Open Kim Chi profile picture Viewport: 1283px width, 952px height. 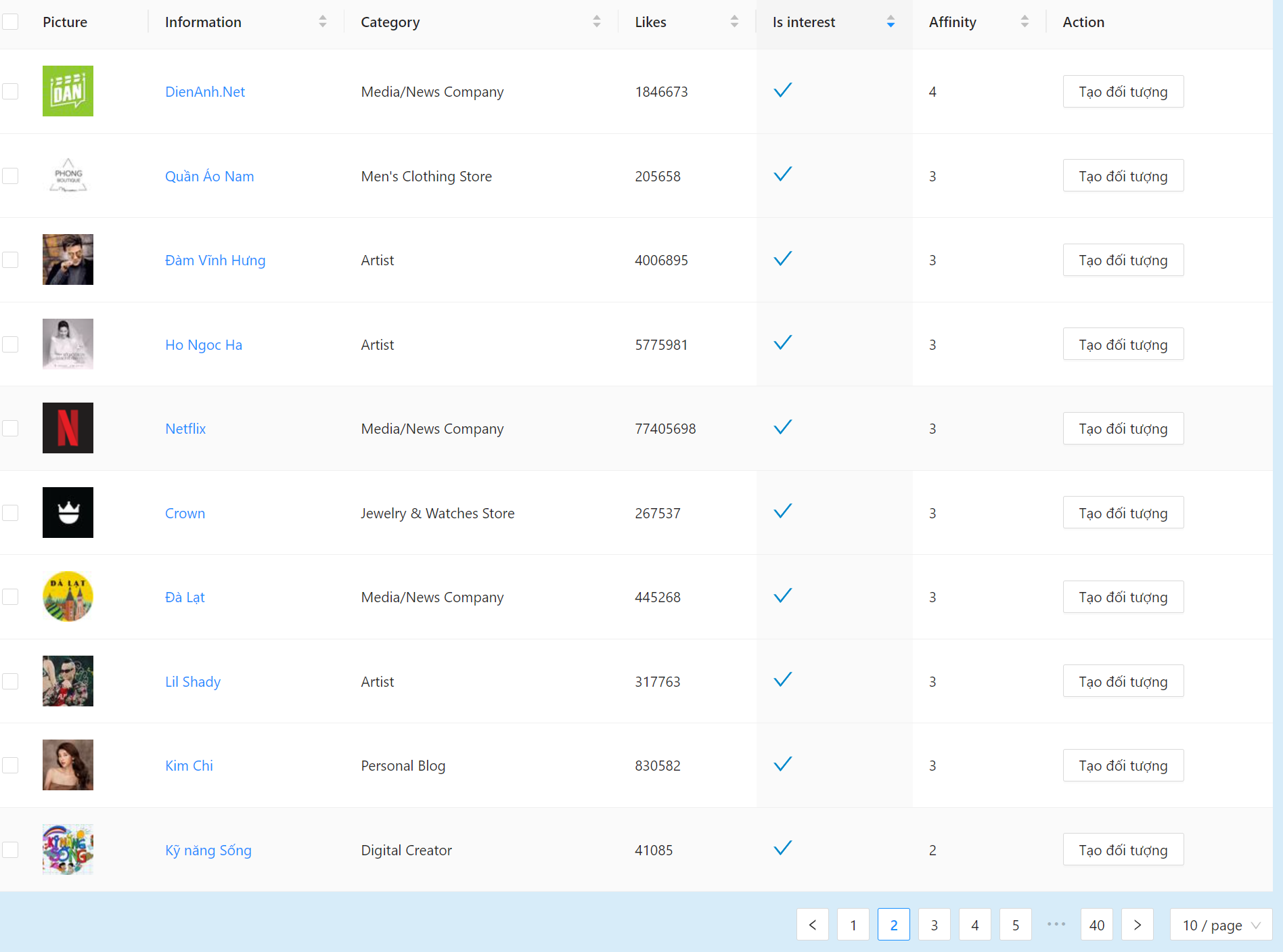tap(68, 765)
